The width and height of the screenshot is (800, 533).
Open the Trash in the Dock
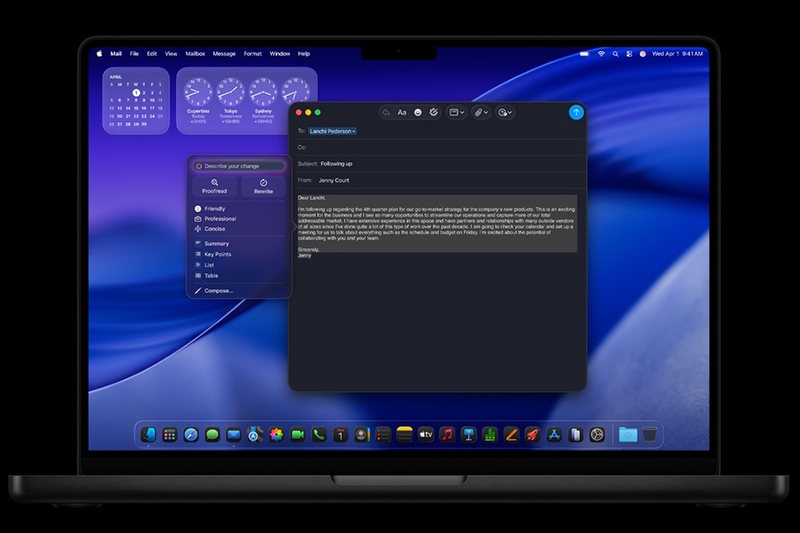tap(649, 435)
